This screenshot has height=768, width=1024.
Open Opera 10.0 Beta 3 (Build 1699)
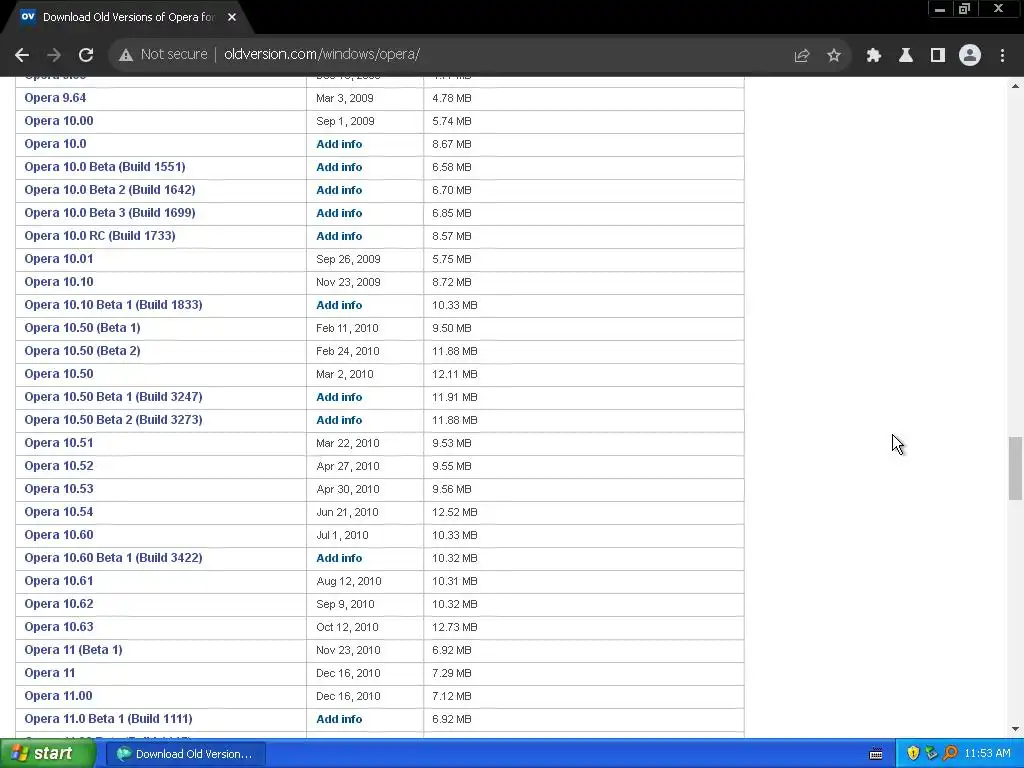[x=110, y=213]
